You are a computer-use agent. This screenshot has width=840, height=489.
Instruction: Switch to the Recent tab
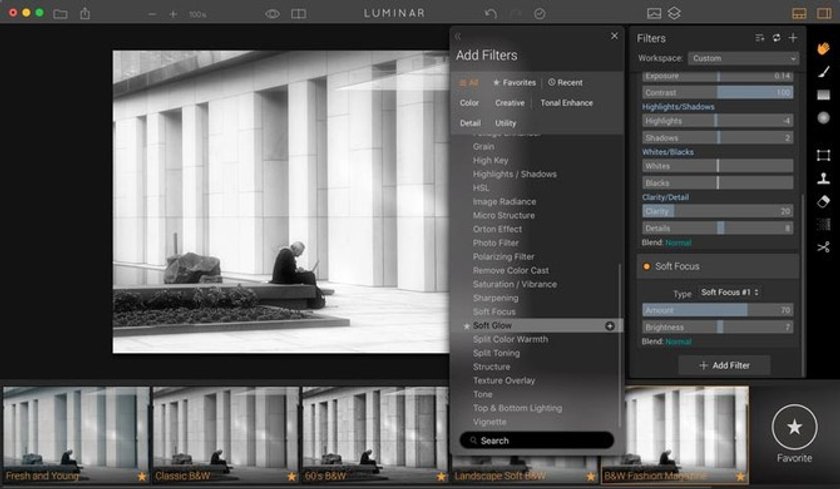click(x=565, y=82)
